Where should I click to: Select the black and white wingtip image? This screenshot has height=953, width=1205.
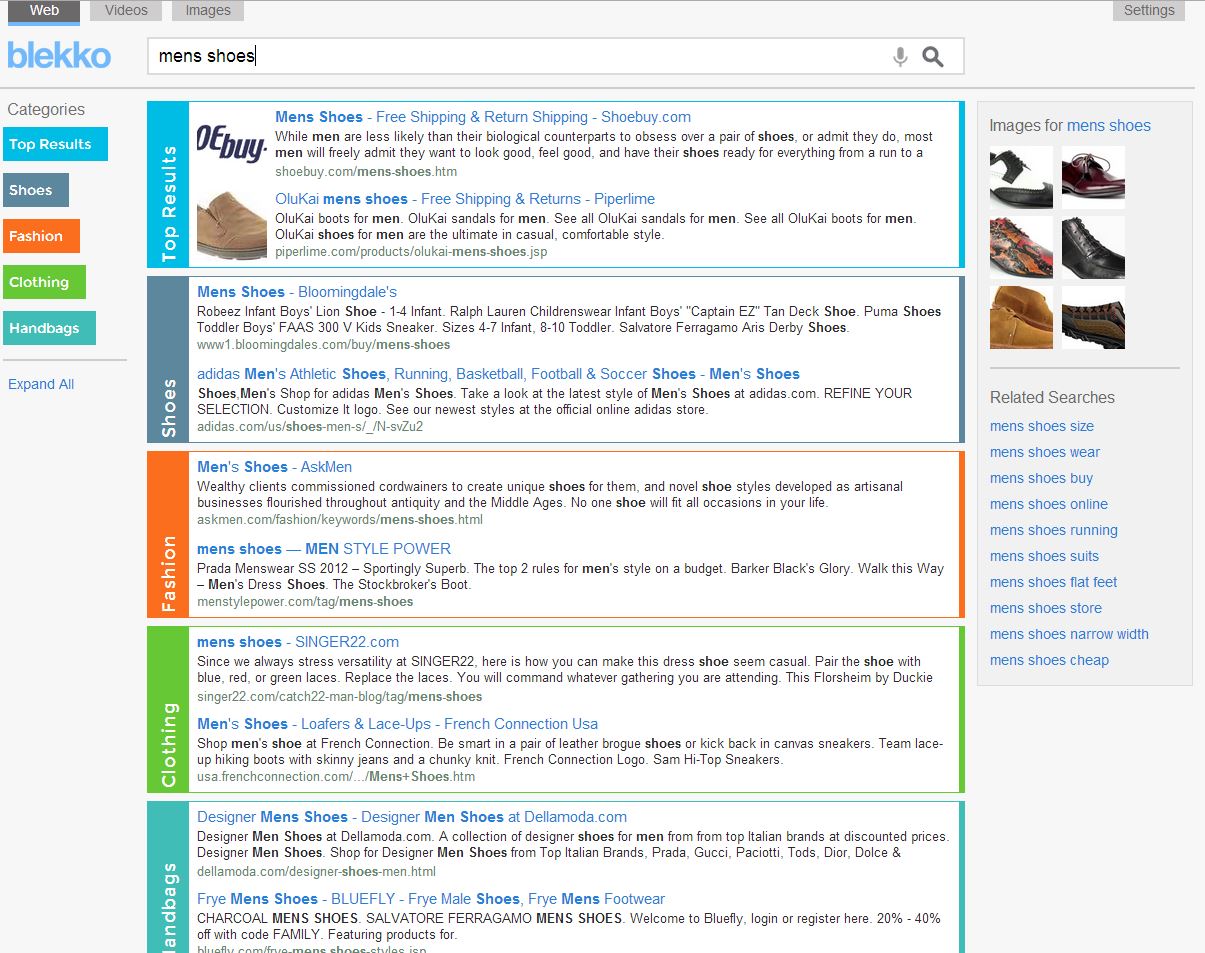click(x=1021, y=177)
